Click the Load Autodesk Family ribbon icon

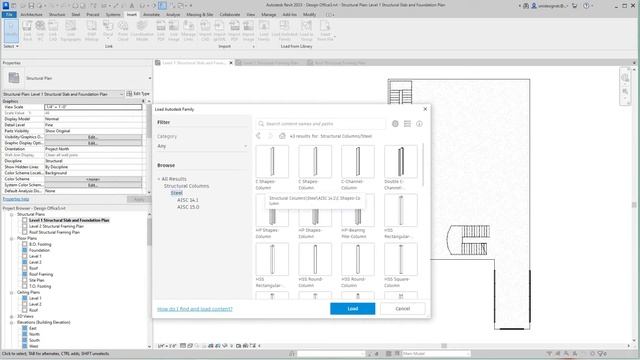284,31
